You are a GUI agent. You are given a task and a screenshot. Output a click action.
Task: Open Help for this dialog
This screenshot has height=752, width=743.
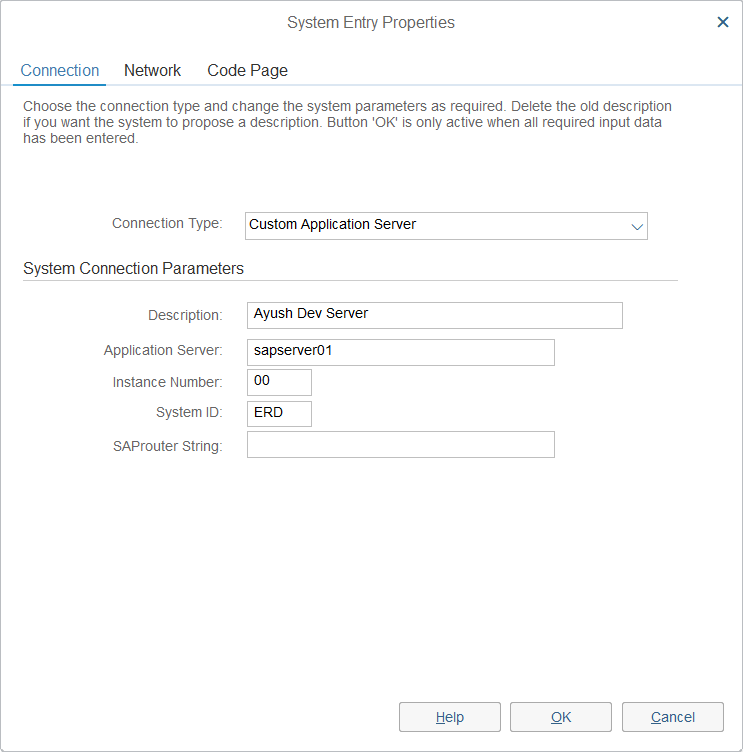click(450, 717)
